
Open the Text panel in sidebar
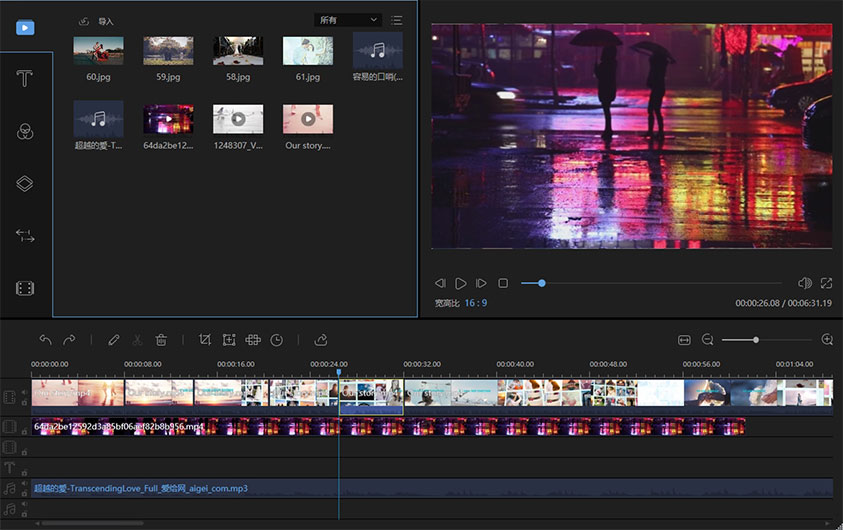click(25, 79)
